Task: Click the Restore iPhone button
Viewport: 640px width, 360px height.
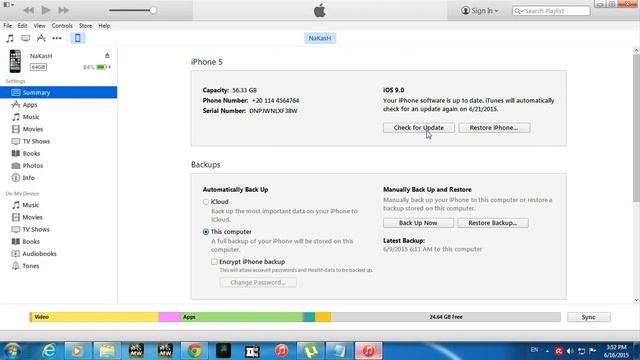Action: coord(494,128)
